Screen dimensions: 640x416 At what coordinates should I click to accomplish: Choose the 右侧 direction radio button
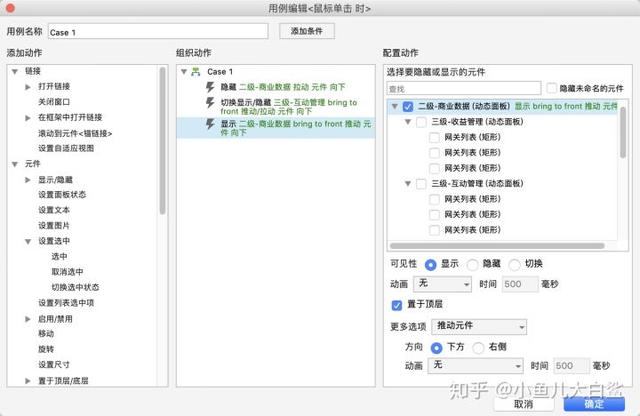coord(478,347)
